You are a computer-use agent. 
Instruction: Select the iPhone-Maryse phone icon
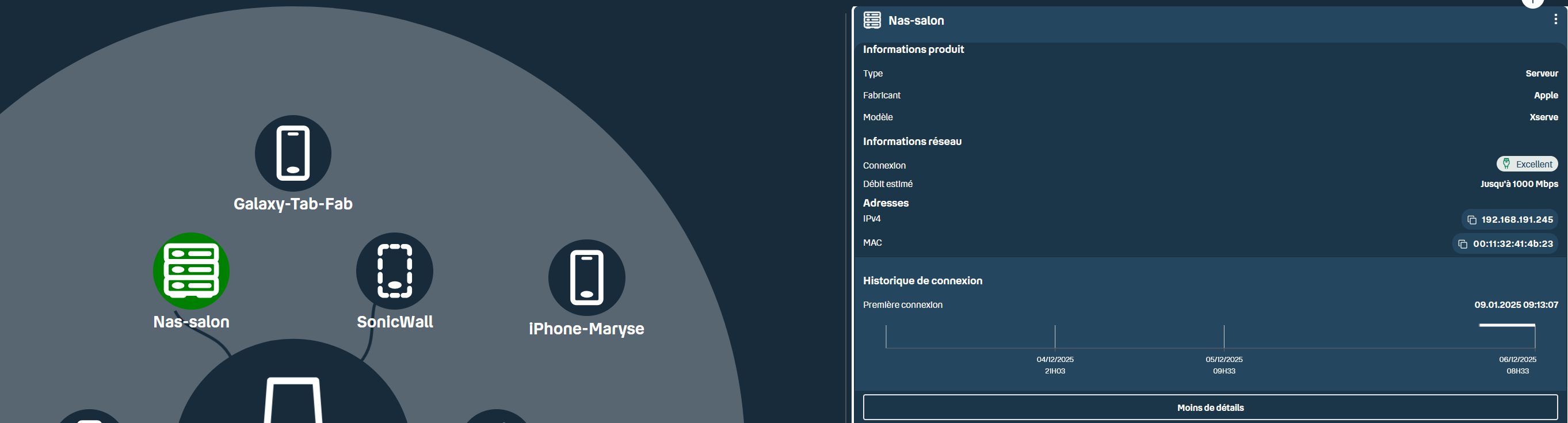pyautogui.click(x=587, y=277)
